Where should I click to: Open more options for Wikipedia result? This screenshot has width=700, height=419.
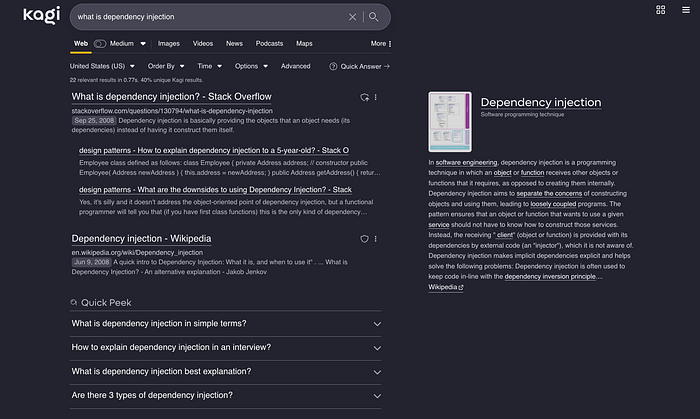(375, 239)
